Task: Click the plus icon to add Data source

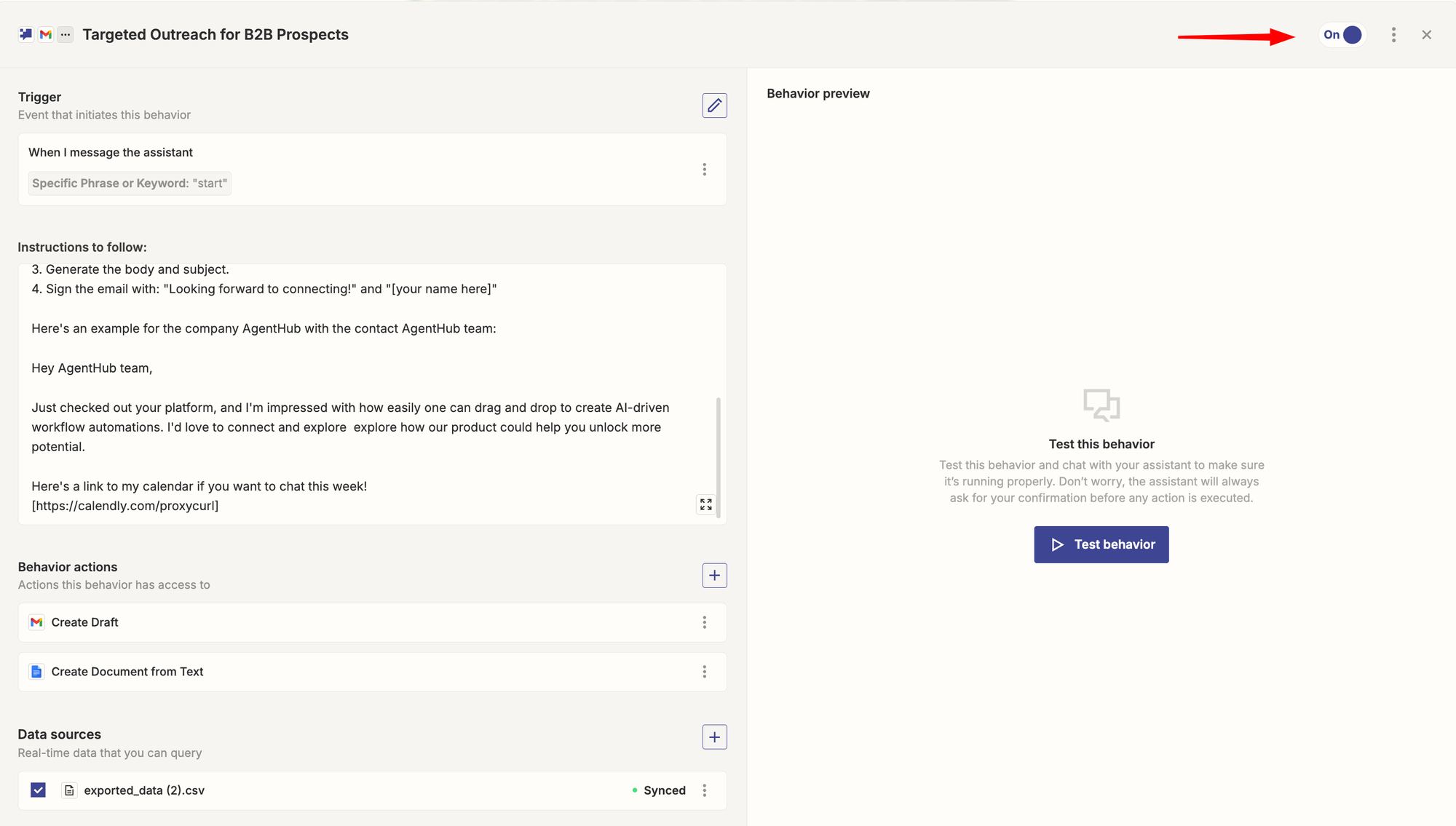Action: click(715, 737)
